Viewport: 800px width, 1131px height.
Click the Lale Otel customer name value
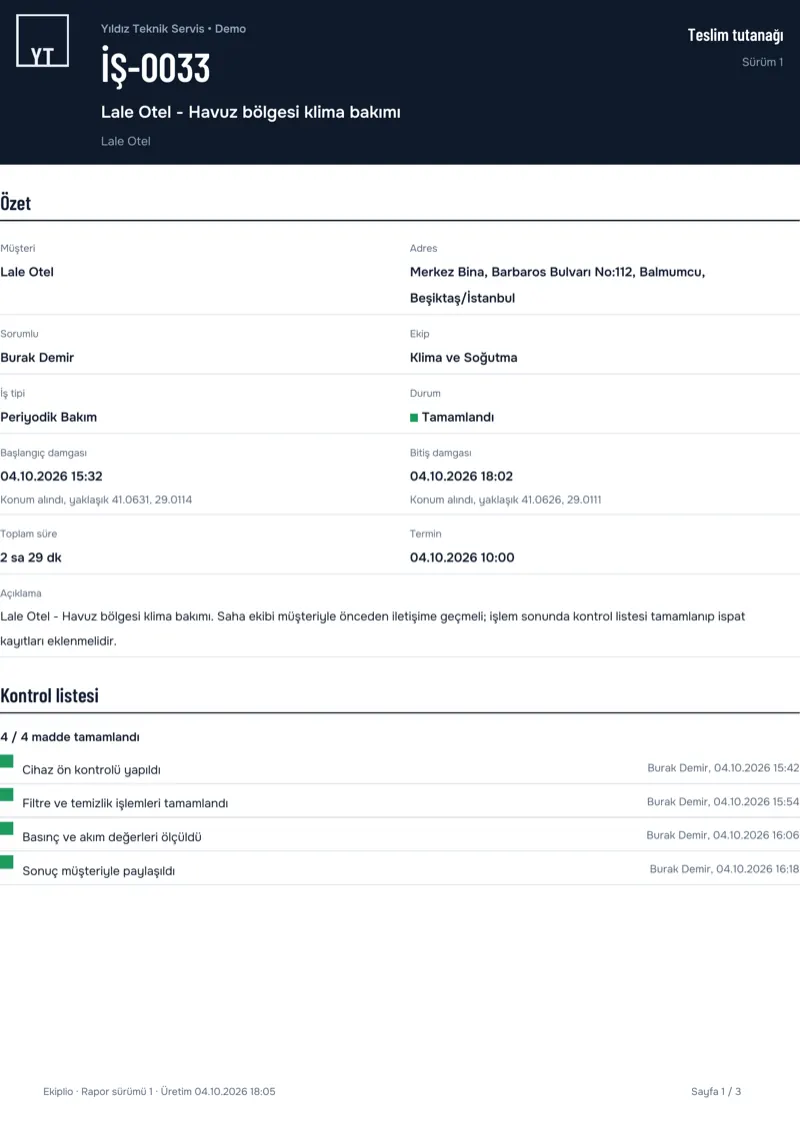tap(27, 272)
